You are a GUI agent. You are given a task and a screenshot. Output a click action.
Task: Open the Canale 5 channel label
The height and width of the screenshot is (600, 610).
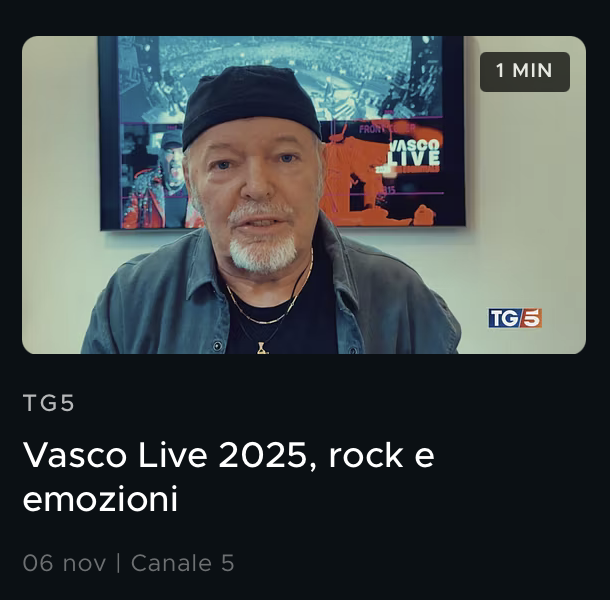pyautogui.click(x=182, y=563)
